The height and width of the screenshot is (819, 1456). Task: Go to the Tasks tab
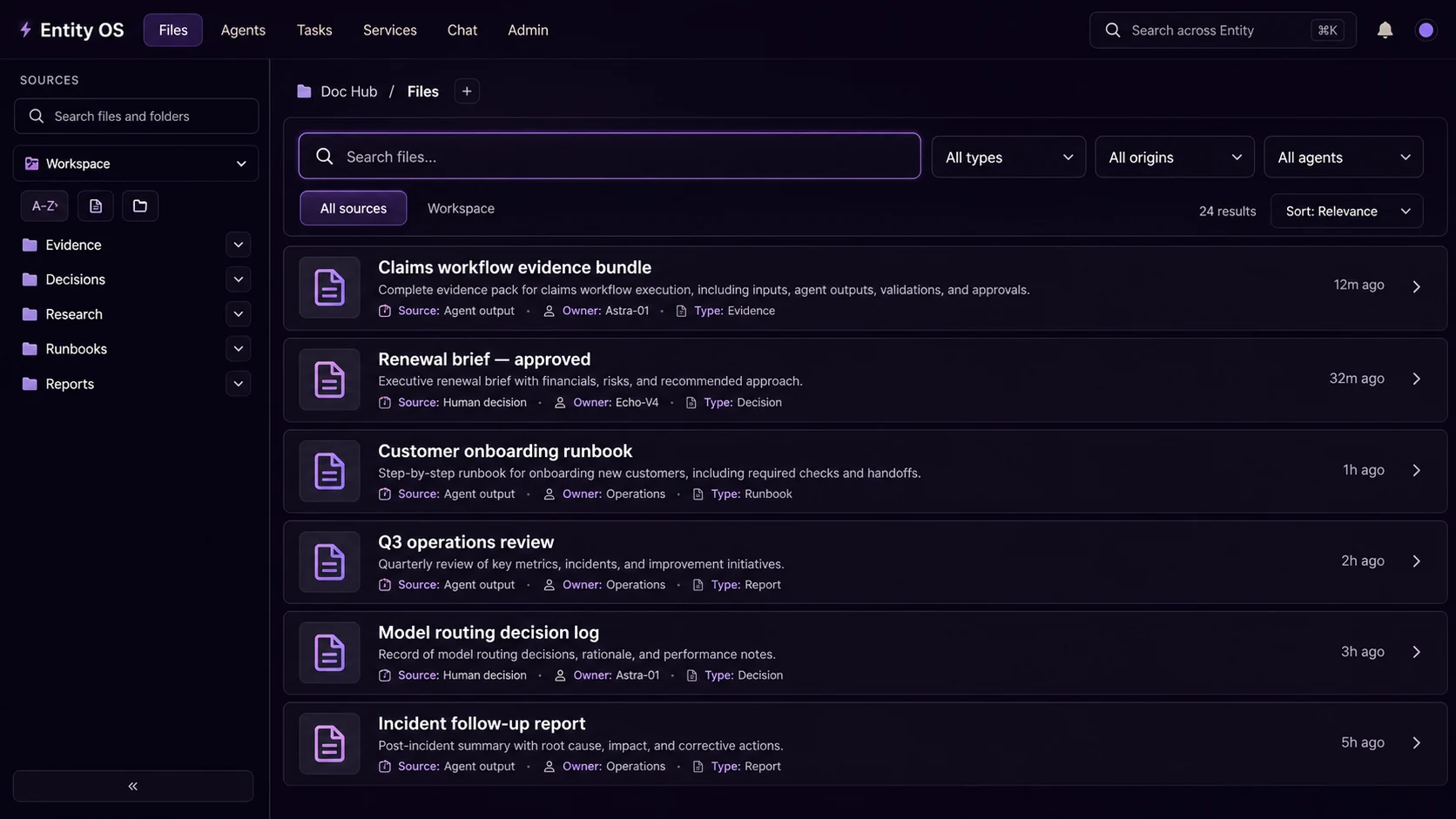[x=314, y=30]
